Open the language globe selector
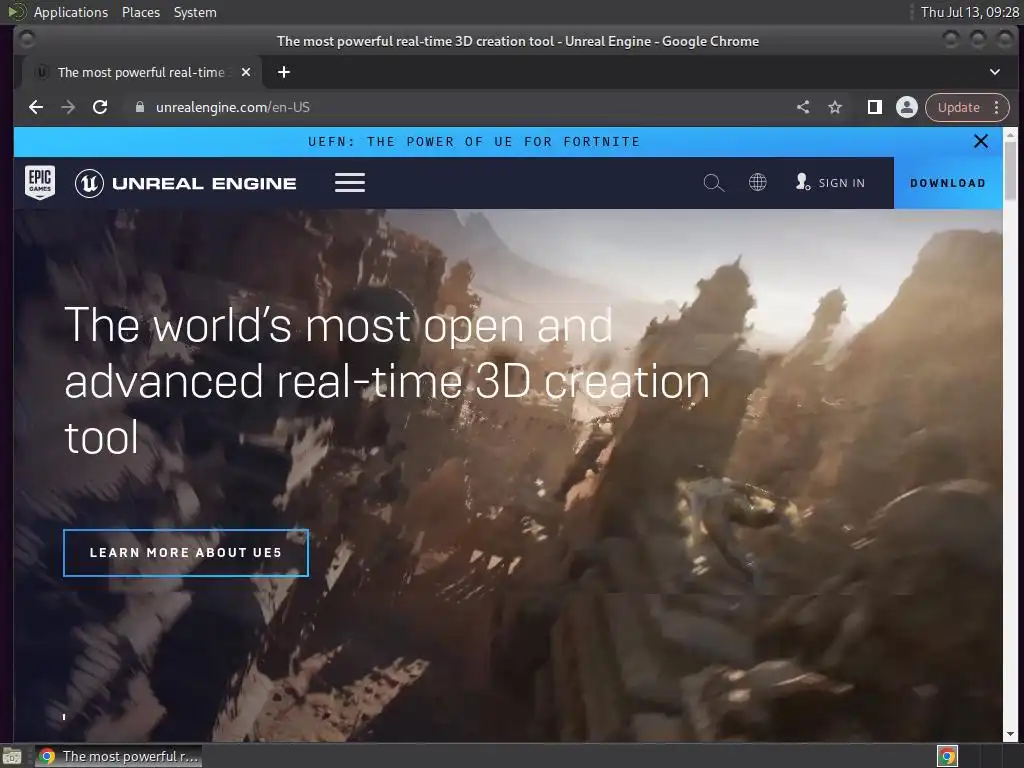The width and height of the screenshot is (1024, 768). tap(758, 182)
